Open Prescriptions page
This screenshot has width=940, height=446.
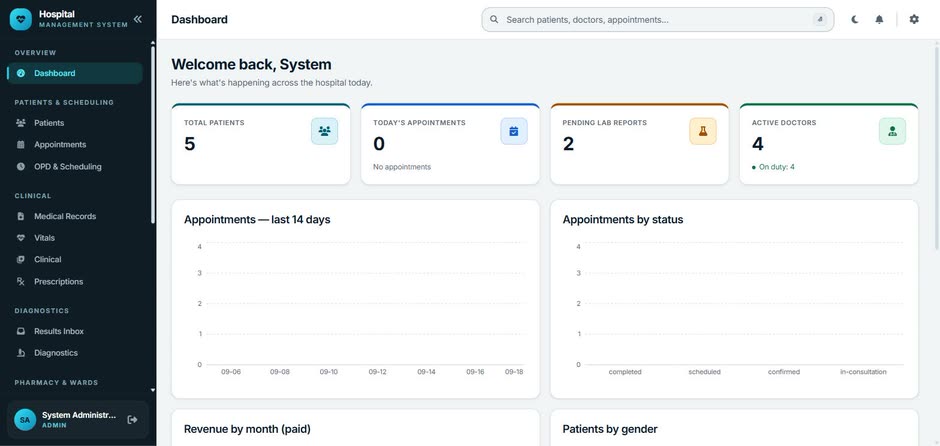pyautogui.click(x=75, y=282)
